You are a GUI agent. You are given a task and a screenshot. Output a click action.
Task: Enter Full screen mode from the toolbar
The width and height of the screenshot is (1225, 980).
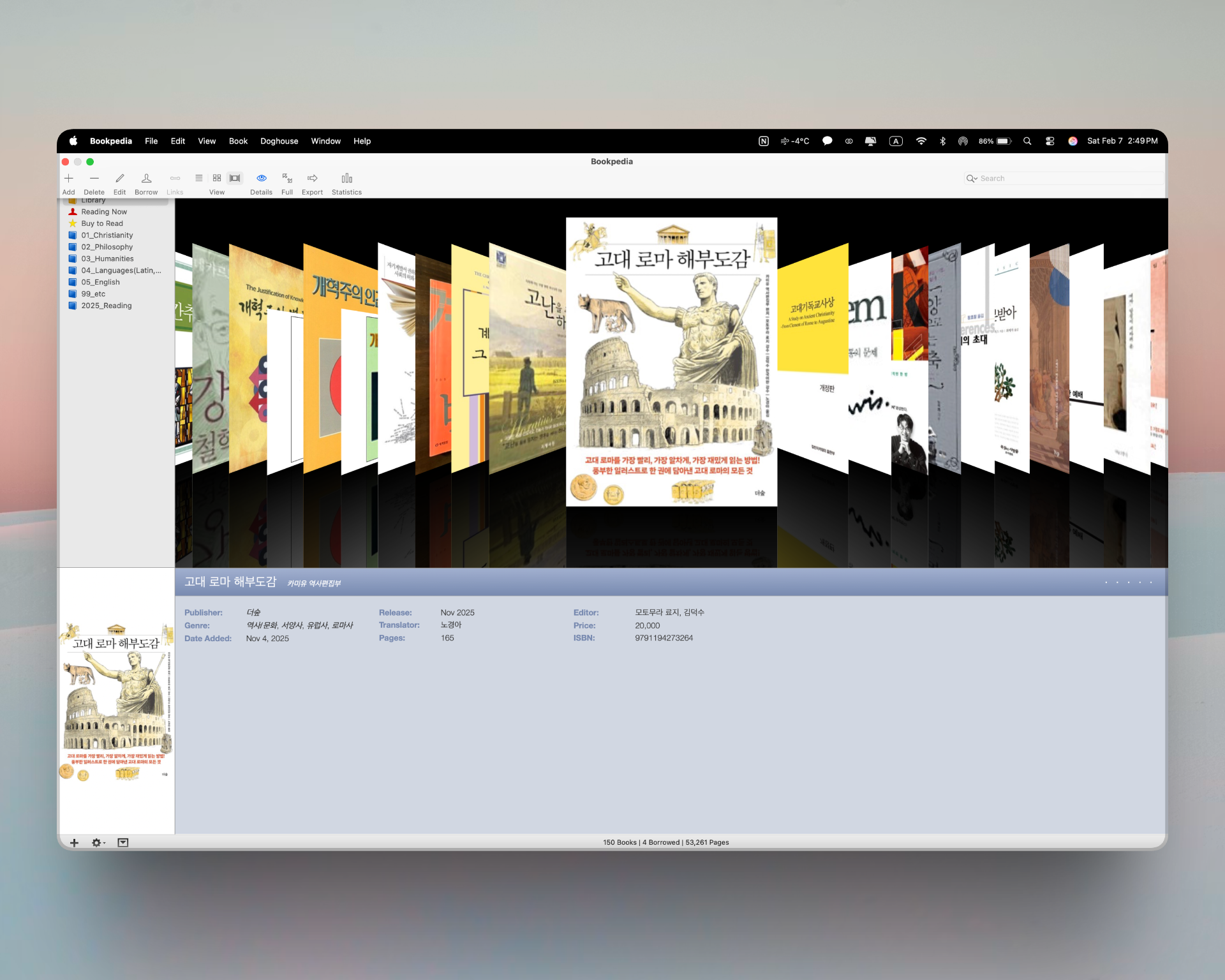pos(287,179)
